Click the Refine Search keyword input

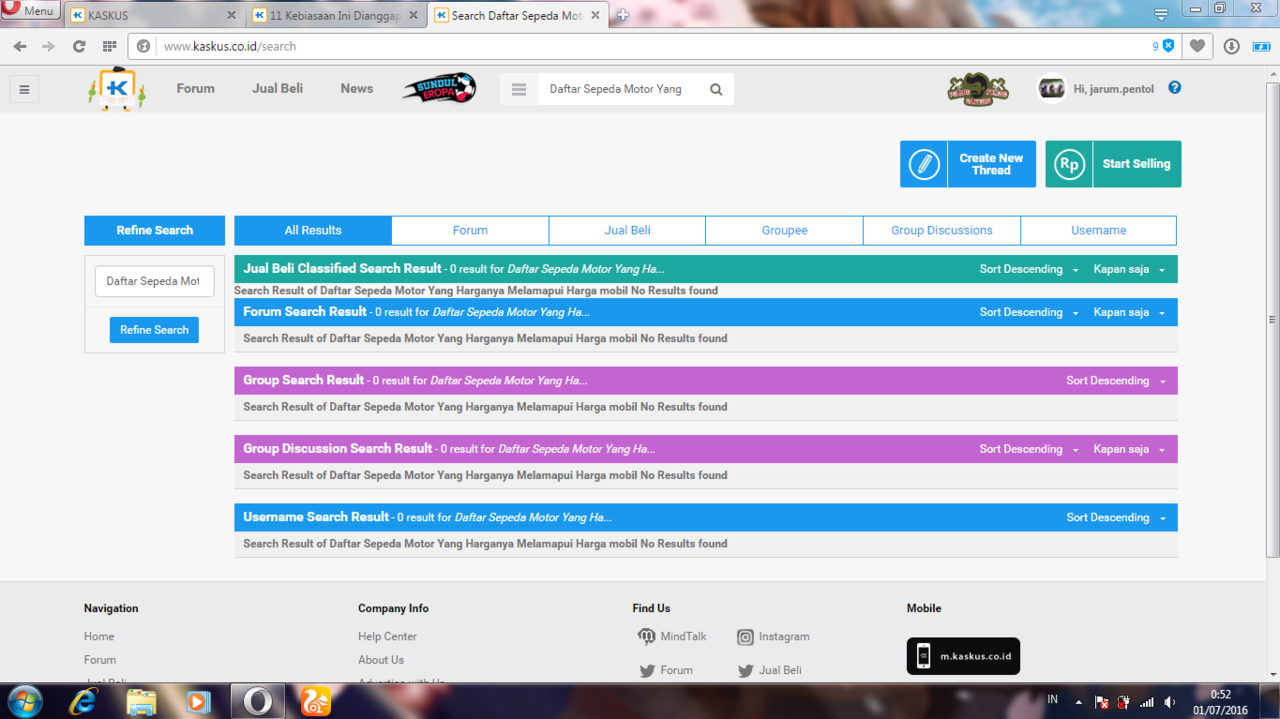tap(154, 281)
